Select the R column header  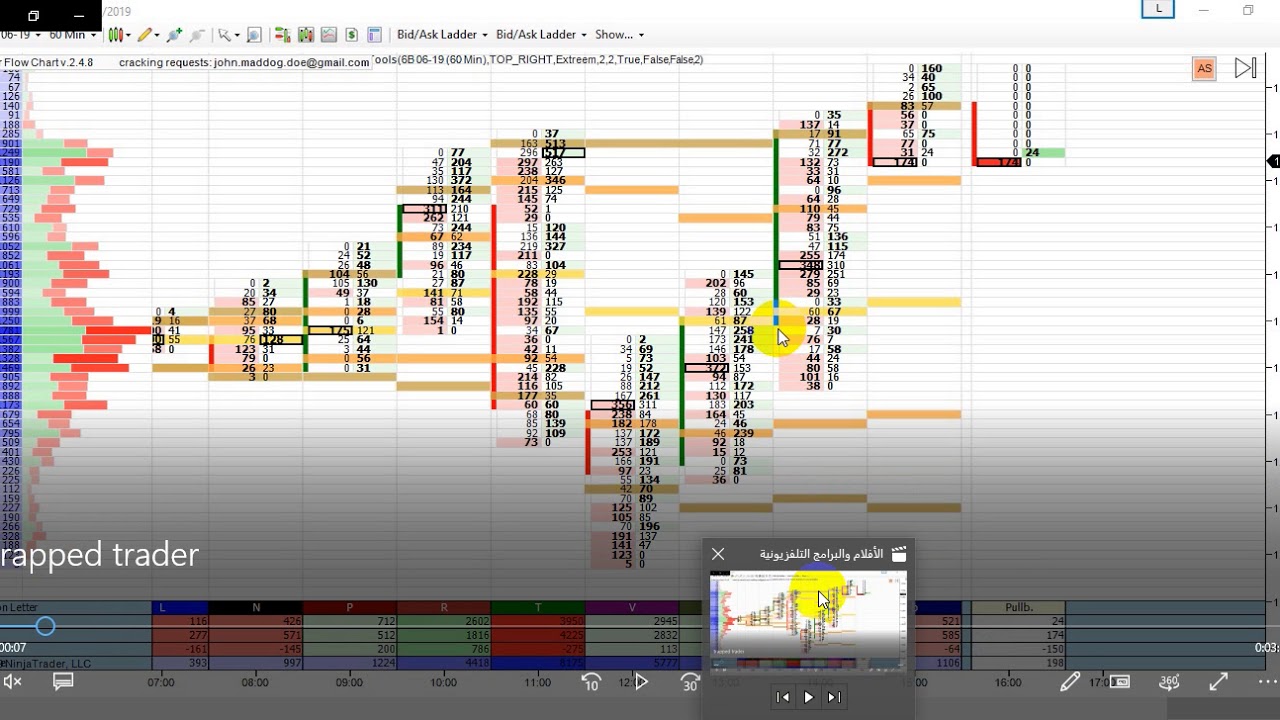coord(443,607)
